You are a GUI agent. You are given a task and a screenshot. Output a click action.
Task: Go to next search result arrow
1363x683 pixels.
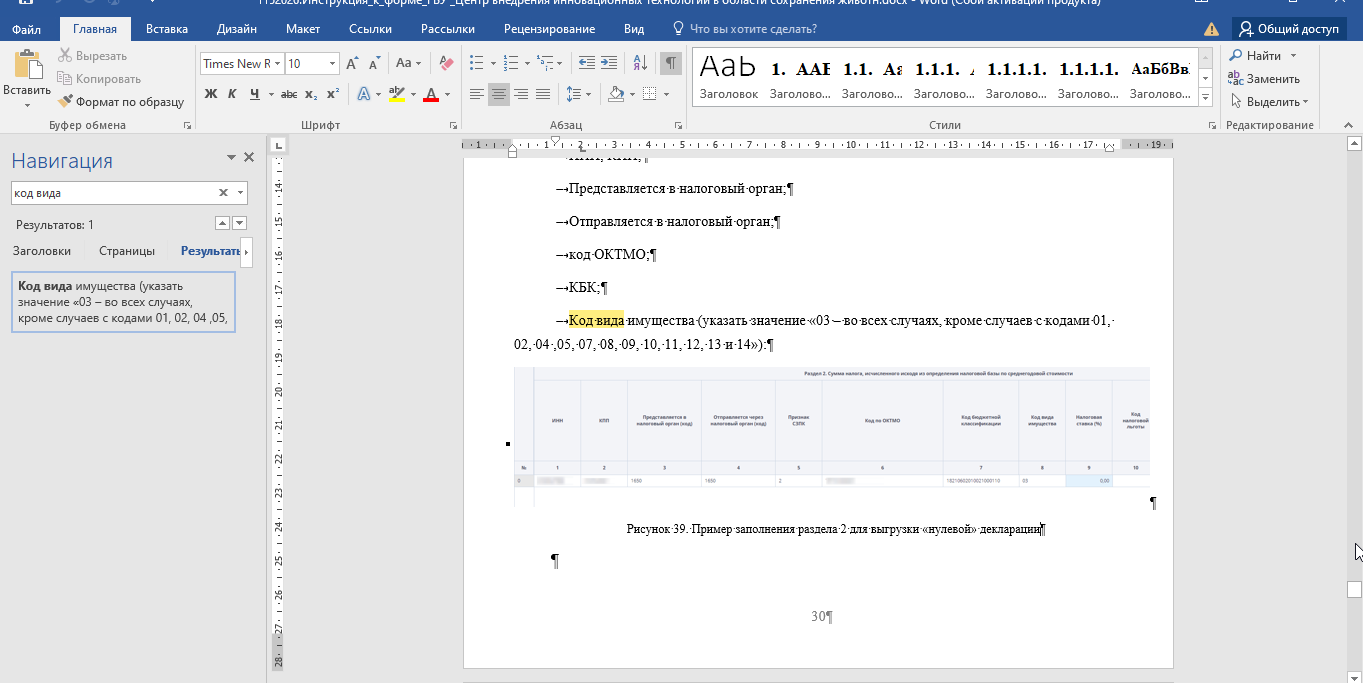click(240, 223)
